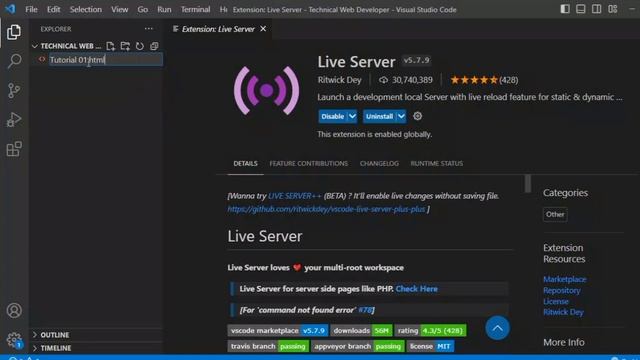
Task: Click the rating 4.3/5 badge
Action: (x=430, y=330)
